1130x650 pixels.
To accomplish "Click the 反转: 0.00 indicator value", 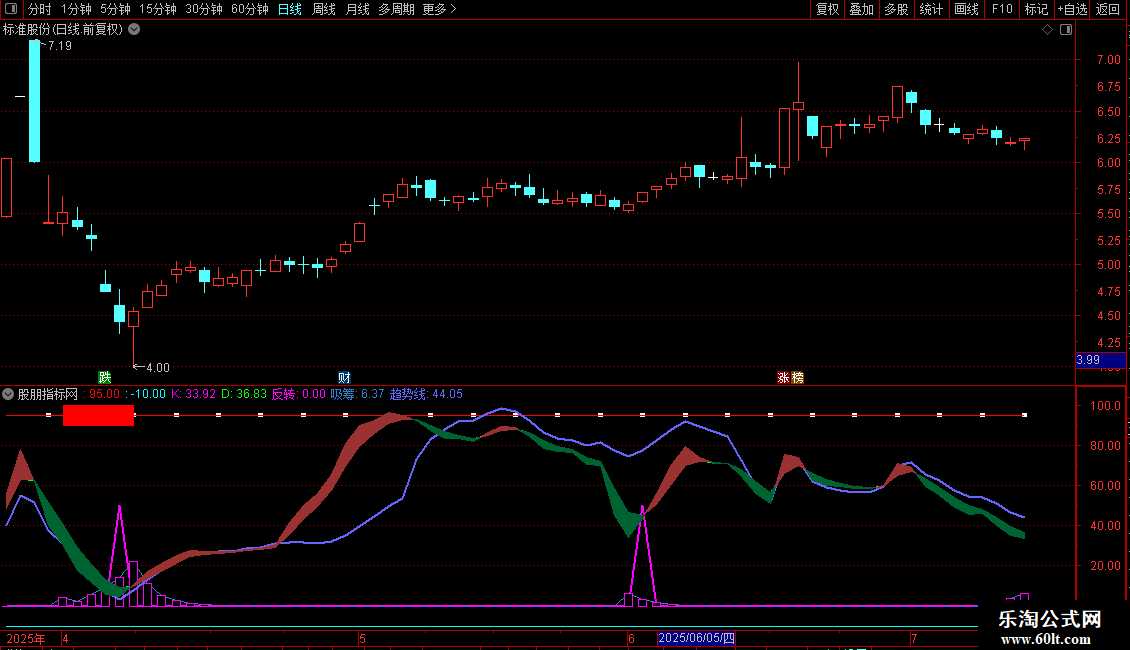I will [298, 394].
